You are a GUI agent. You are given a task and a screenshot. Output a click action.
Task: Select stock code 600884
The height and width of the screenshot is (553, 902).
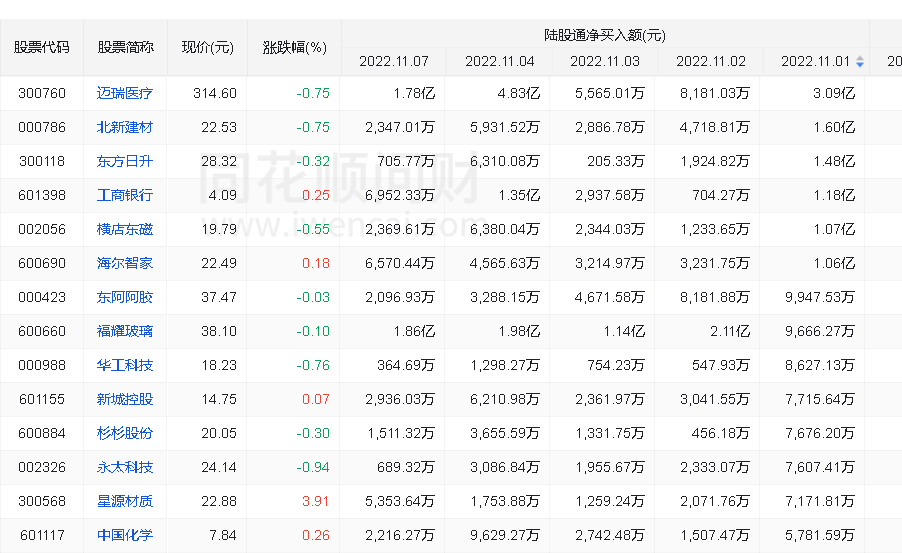pos(42,433)
